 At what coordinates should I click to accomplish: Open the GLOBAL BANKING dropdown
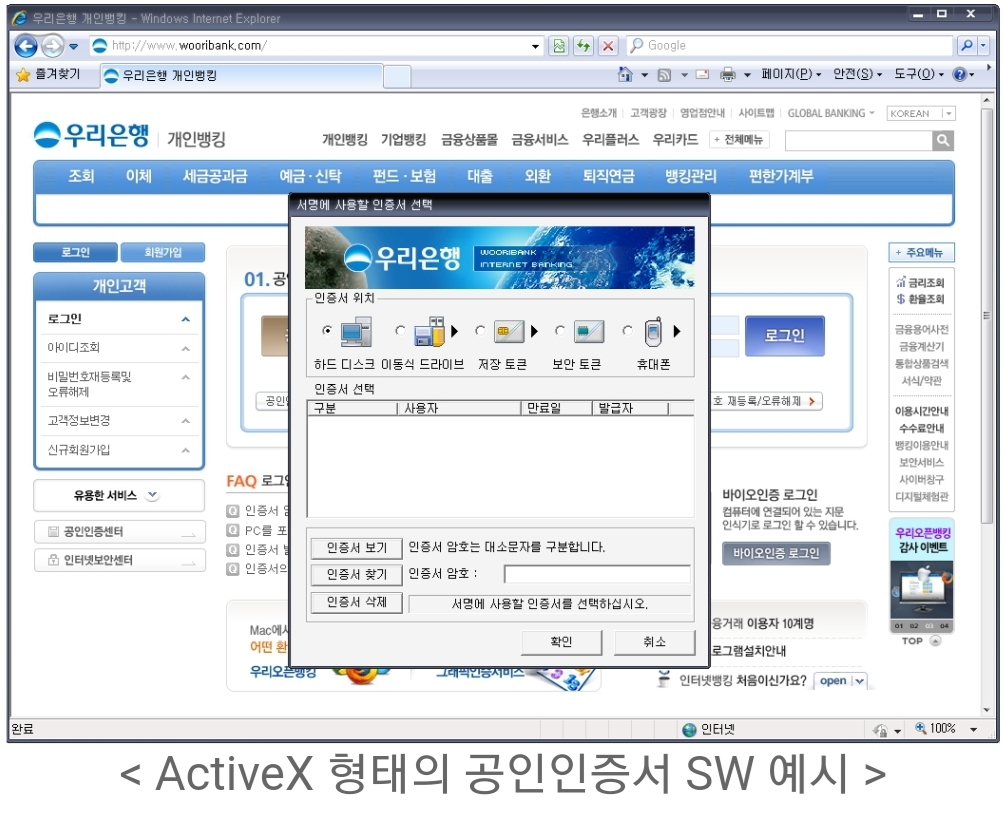[x=830, y=113]
